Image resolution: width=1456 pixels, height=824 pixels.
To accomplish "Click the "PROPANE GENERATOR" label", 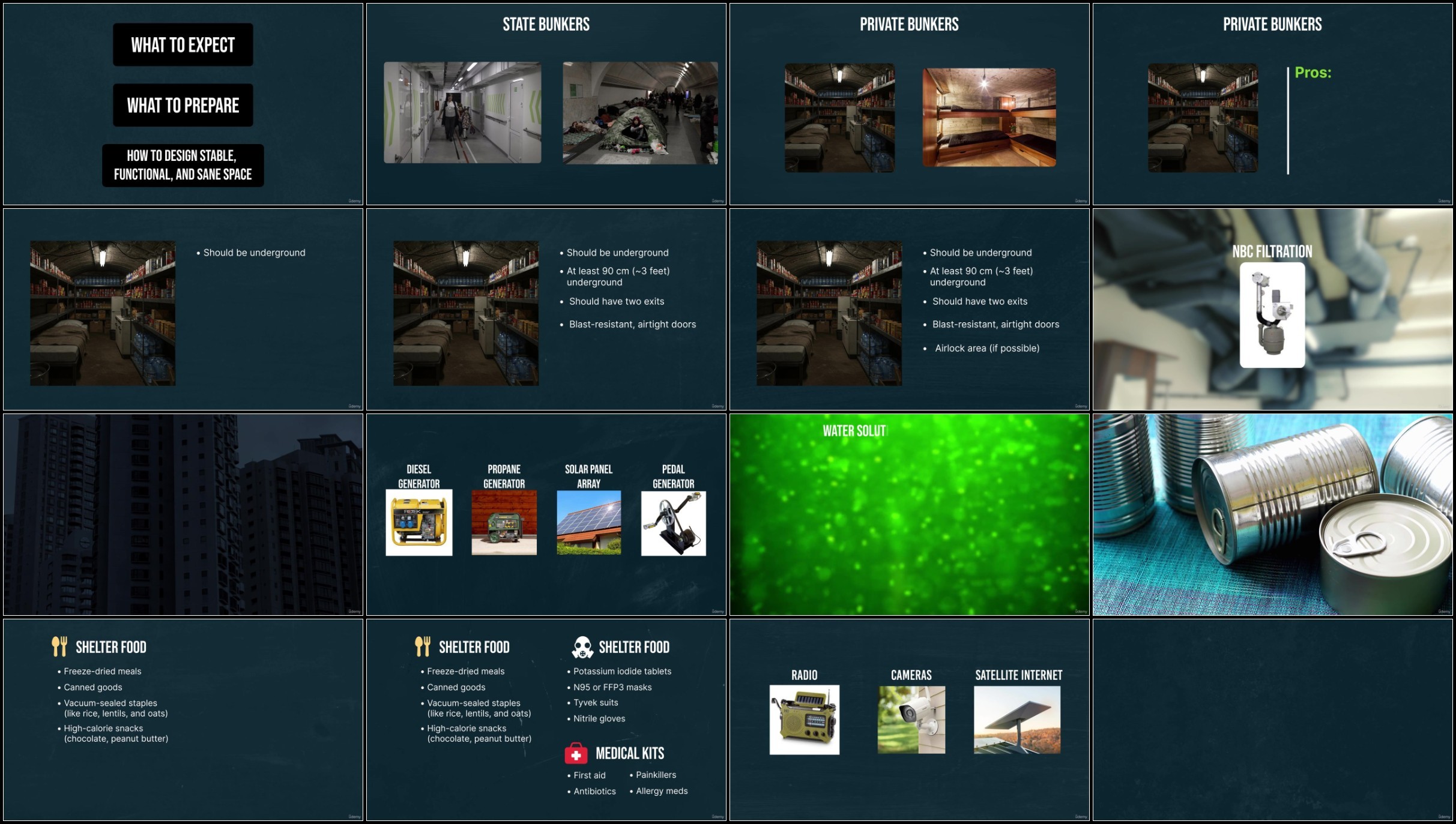I will (x=504, y=477).
